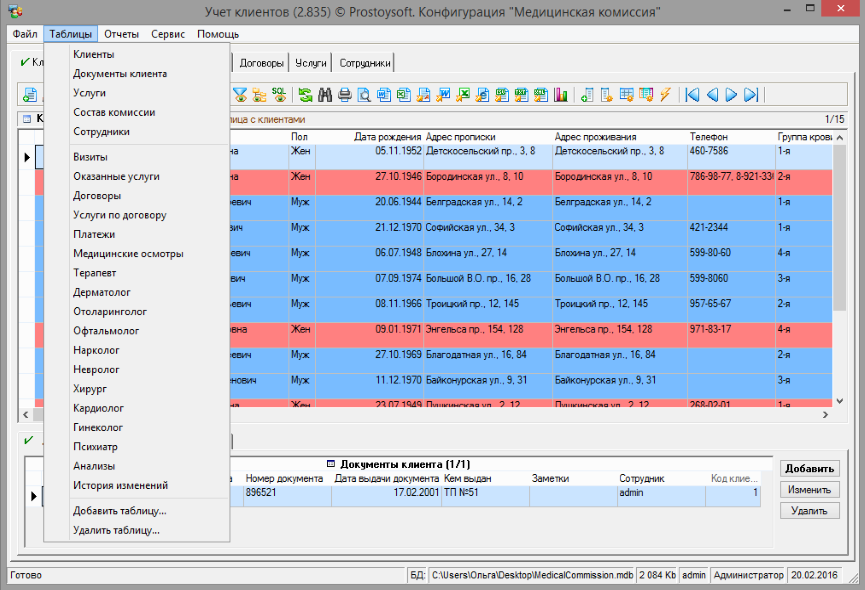Viewport: 865px width, 590px height.
Task: Jump to the first record using the arrow icon
Action: click(x=692, y=95)
